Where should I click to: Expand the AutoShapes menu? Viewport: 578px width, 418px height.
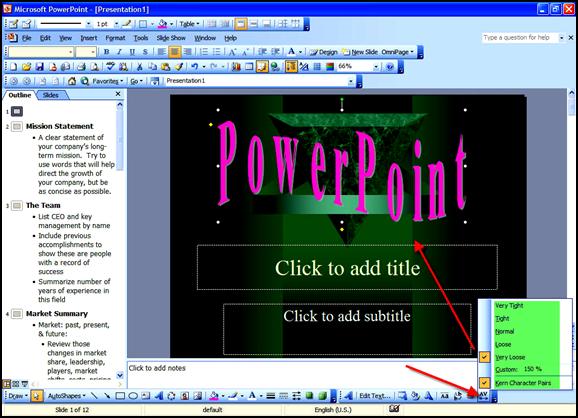(66, 396)
